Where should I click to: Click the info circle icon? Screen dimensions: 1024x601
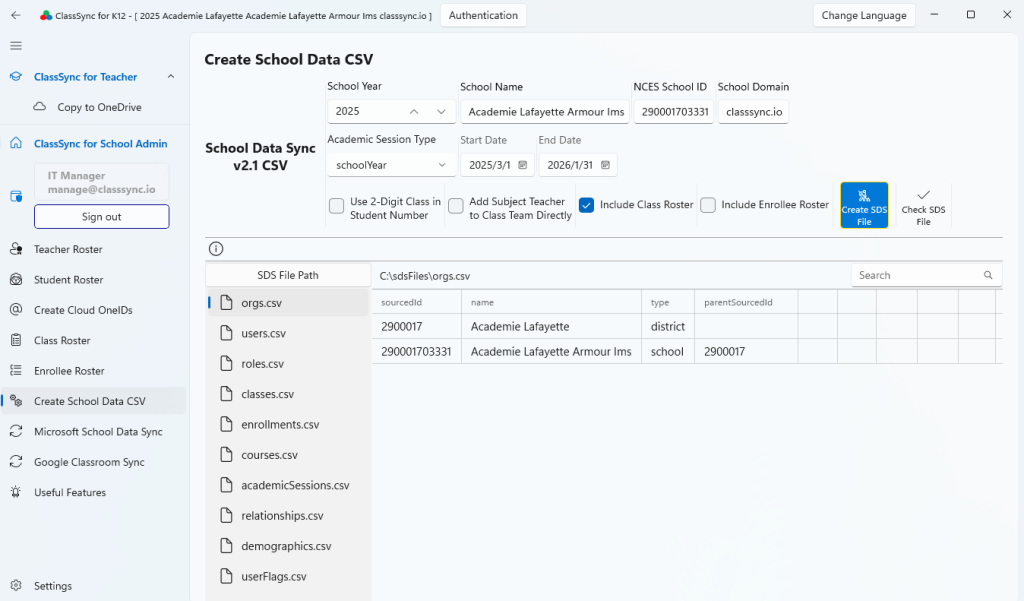216,249
